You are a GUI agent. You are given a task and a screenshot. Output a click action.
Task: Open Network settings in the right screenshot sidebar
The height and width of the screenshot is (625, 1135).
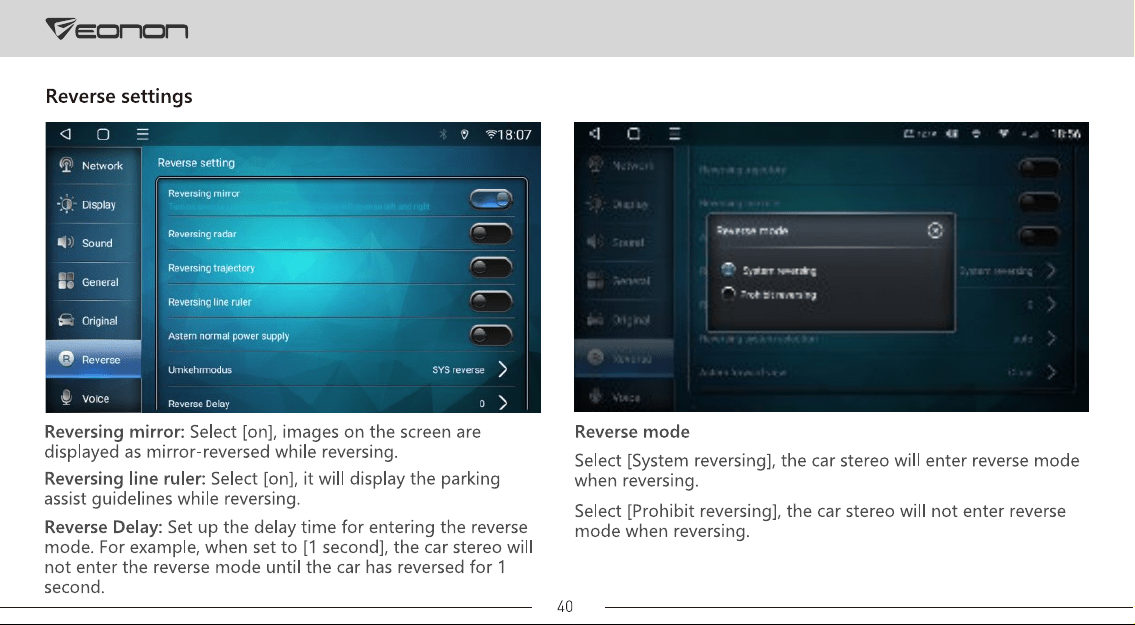pos(623,165)
